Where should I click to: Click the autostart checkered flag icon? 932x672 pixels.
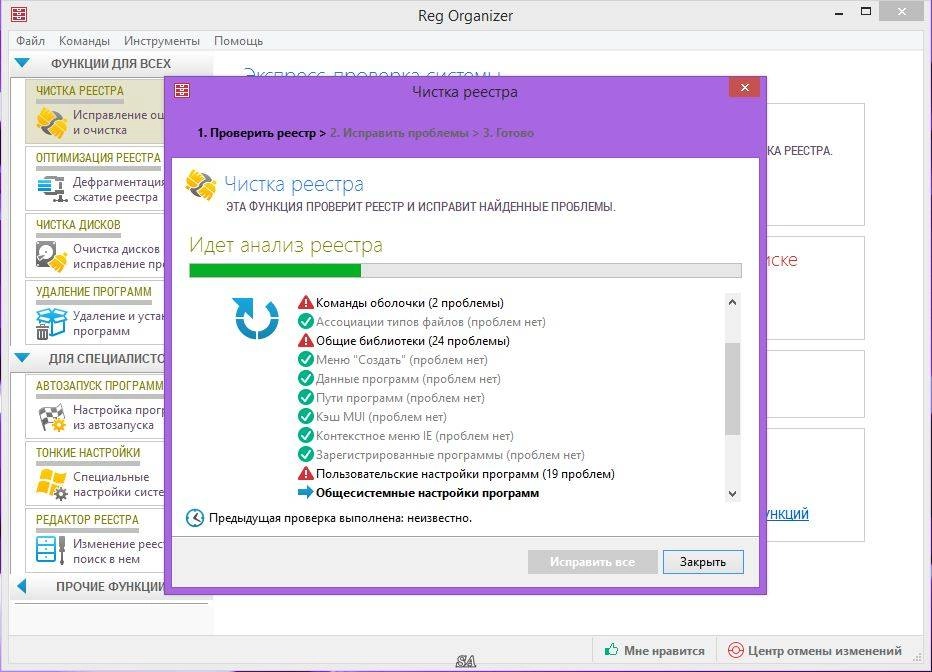(52, 417)
